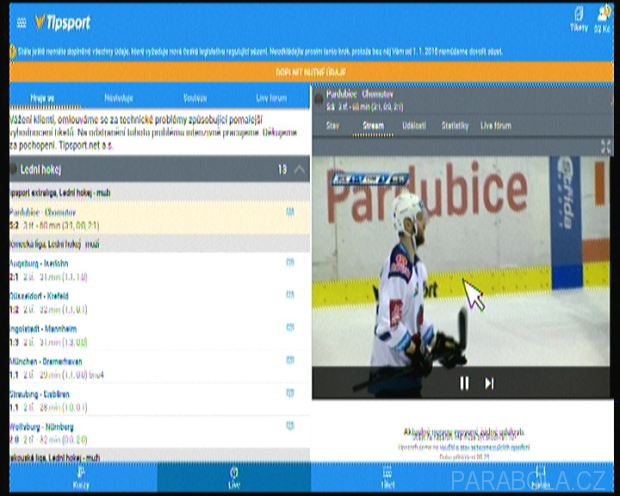Collapse the Lední hokej section chevron
Image resolution: width=620 pixels, height=496 pixels.
pos(300,170)
